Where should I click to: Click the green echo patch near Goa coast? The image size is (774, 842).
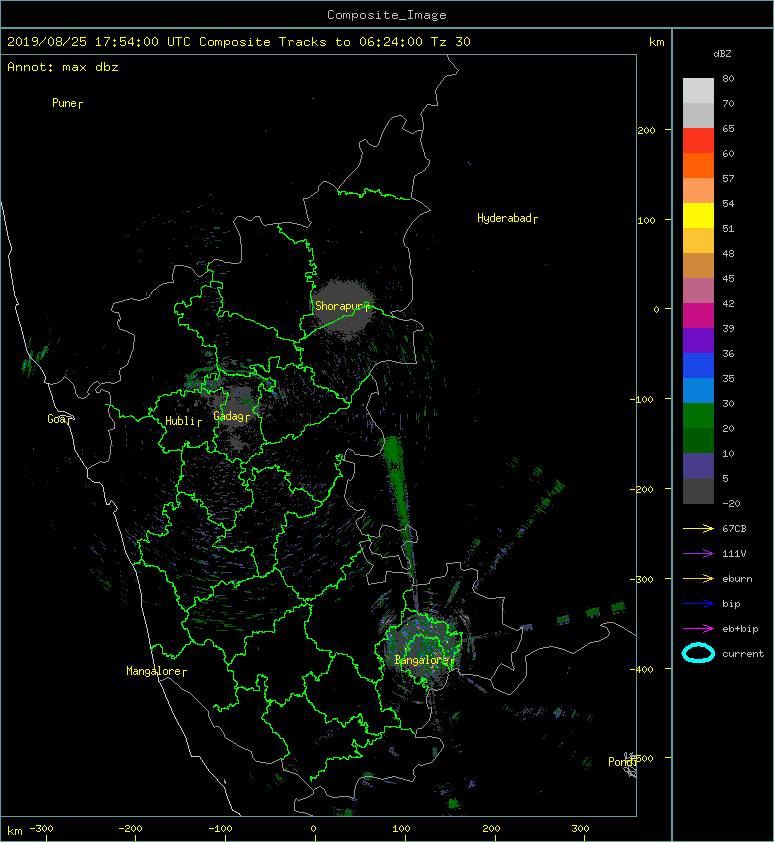(x=35, y=359)
